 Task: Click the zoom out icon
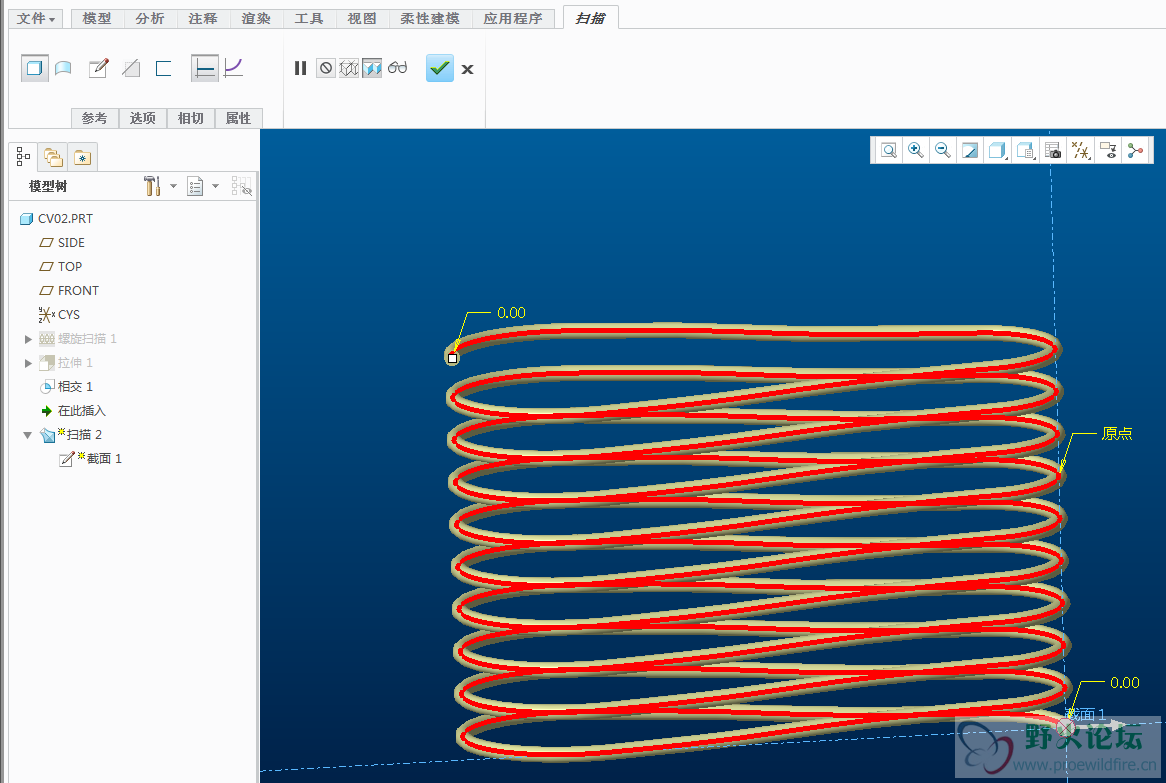coord(942,150)
